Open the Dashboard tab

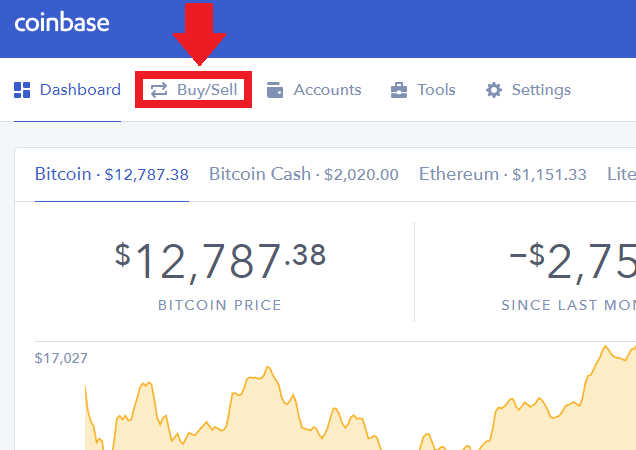tap(67, 90)
